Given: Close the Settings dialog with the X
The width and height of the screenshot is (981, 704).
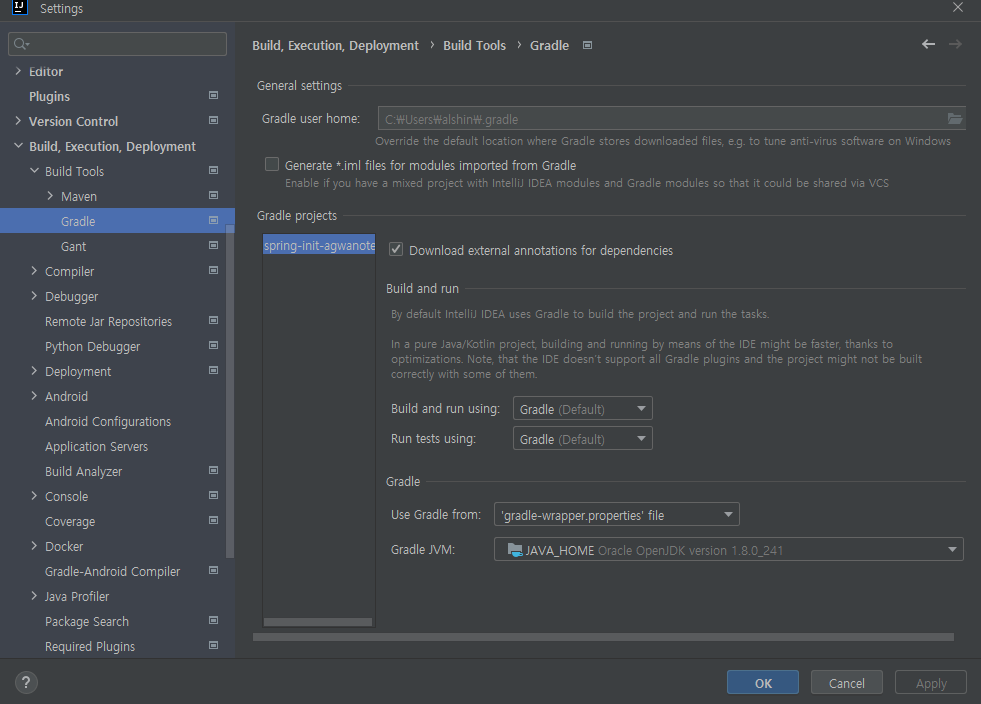Looking at the screenshot, I should tap(958, 8).
